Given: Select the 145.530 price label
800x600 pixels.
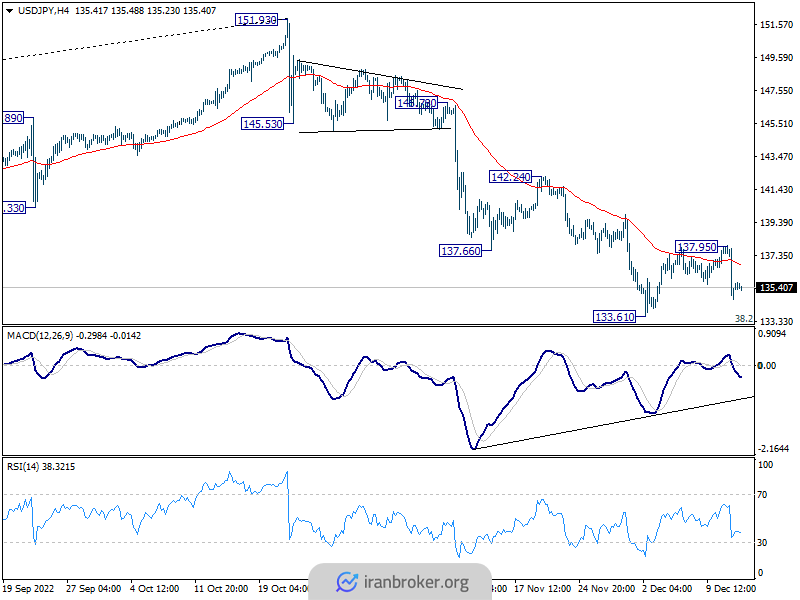Looking at the screenshot, I should point(263,124).
